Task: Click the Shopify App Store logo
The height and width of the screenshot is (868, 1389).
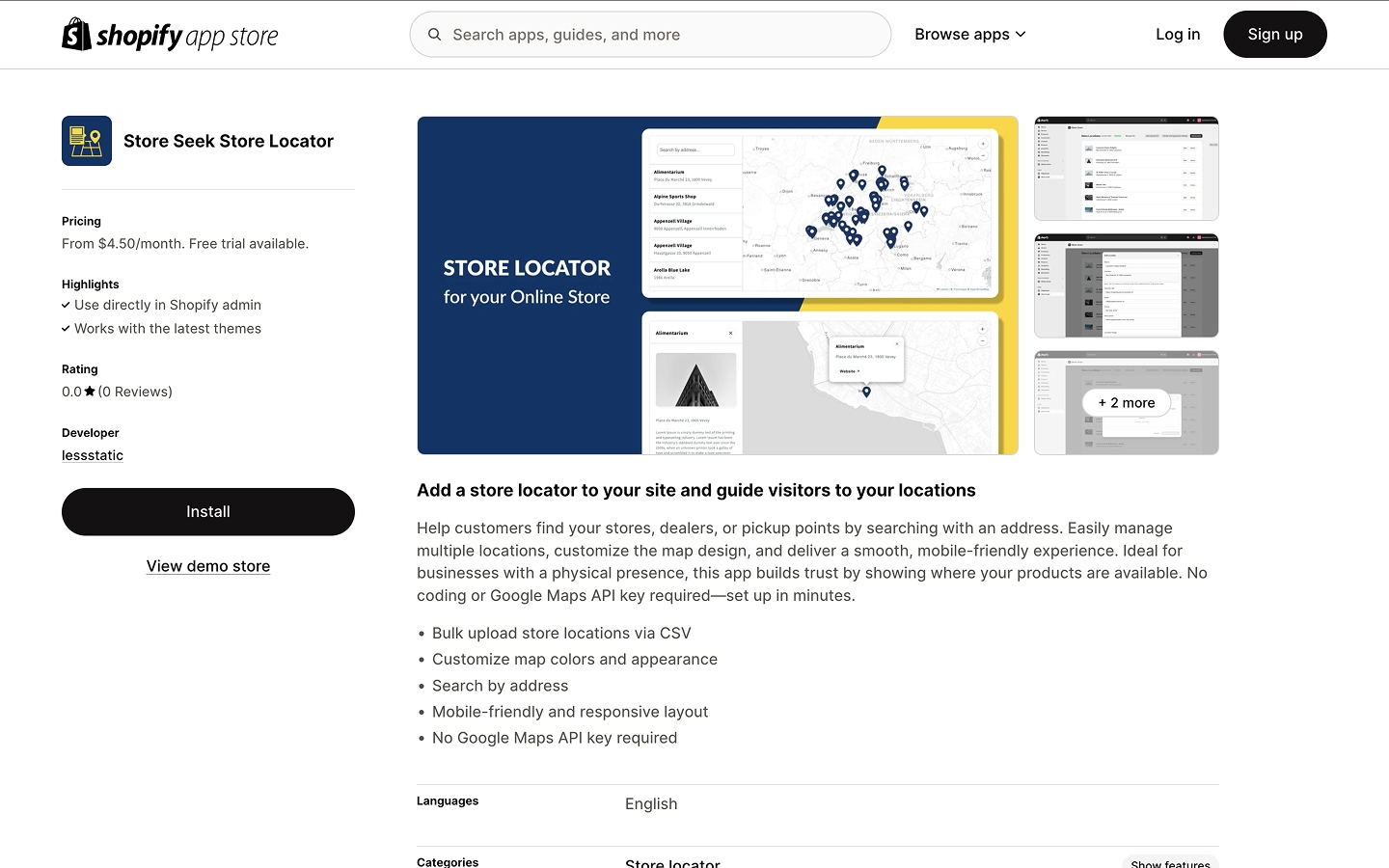Action: (170, 35)
